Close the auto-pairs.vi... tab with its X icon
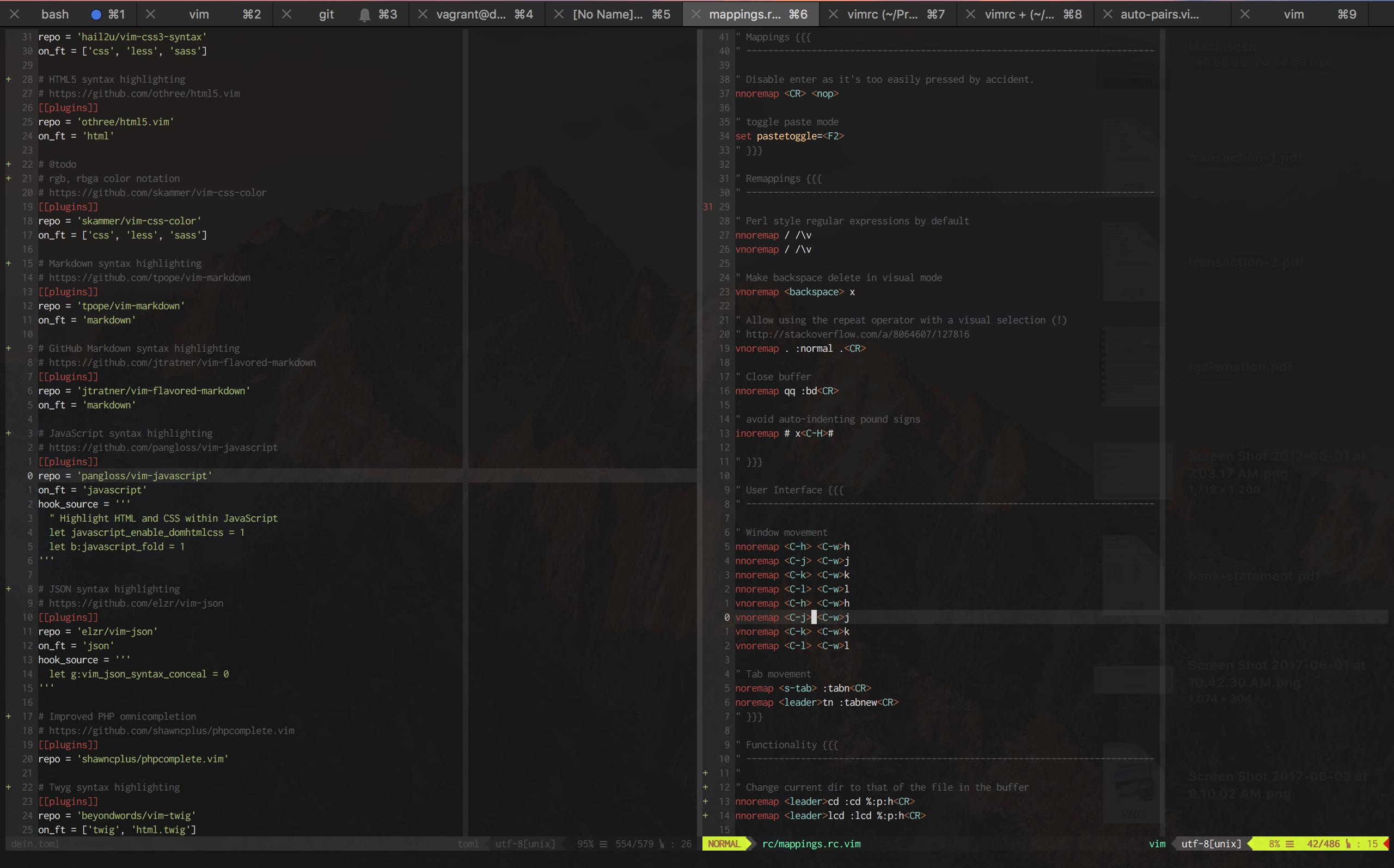Viewport: 1394px width, 868px height. point(1107,14)
